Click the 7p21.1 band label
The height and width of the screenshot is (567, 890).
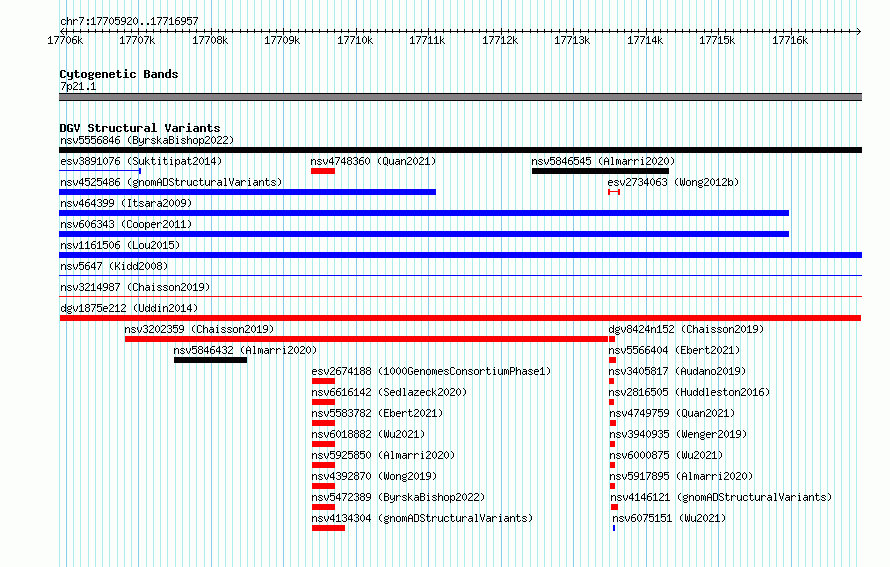(x=78, y=86)
